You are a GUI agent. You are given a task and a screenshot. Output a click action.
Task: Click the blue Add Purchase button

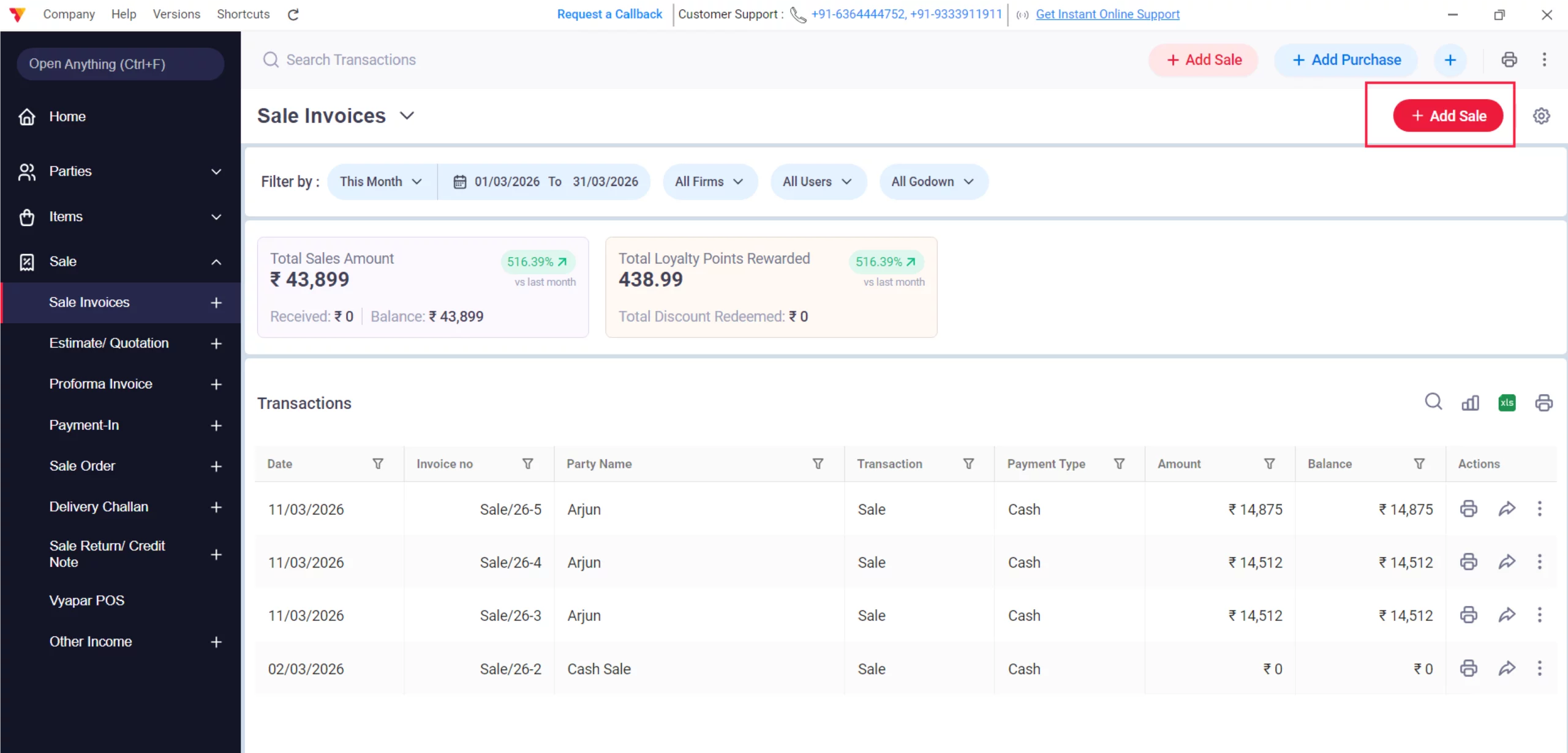[x=1346, y=59]
